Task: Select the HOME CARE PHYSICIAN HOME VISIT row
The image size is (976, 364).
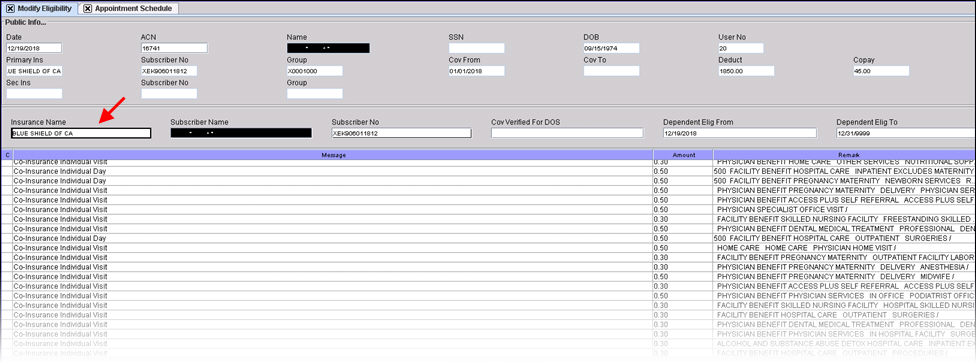Action: [x=488, y=248]
